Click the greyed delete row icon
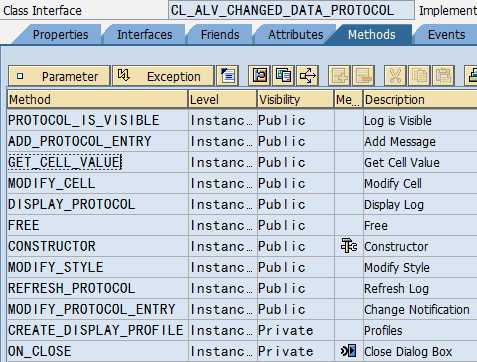Screen dimensions: 477x362 [x=364, y=76]
